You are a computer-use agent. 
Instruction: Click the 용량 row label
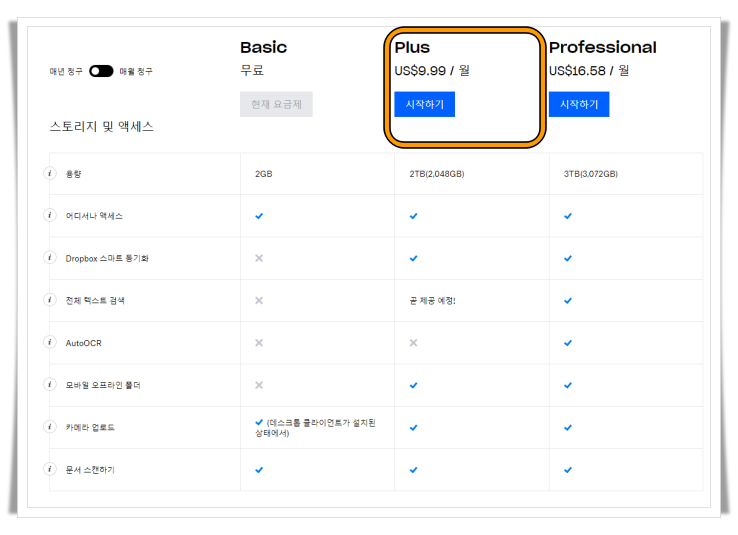coord(73,174)
